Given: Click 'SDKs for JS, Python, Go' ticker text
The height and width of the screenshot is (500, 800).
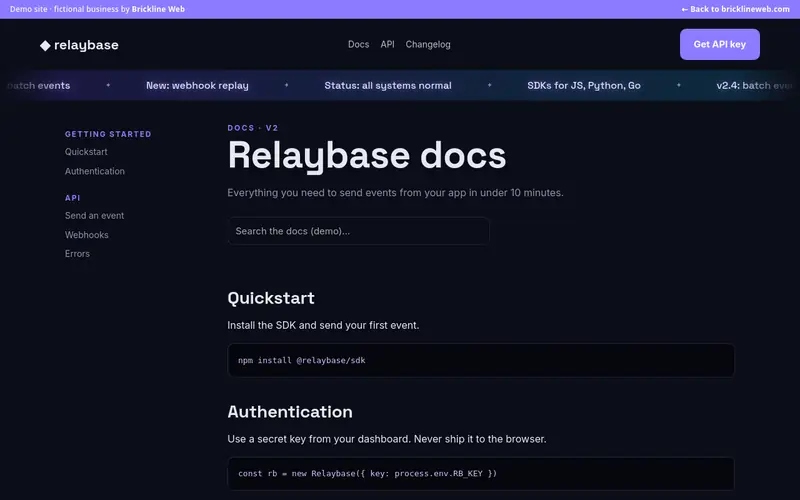Looking at the screenshot, I should pos(584,85).
